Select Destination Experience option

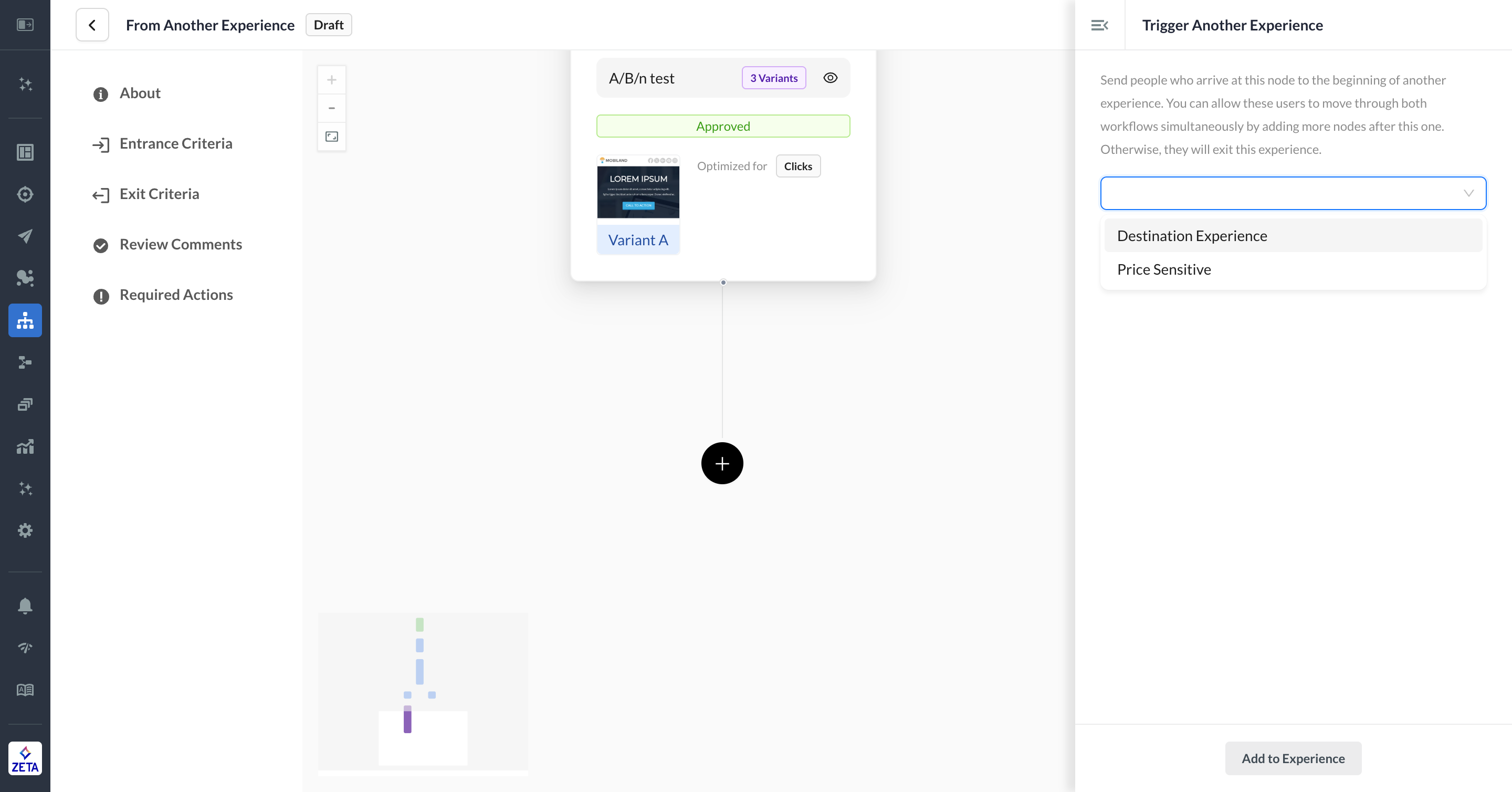point(1192,236)
